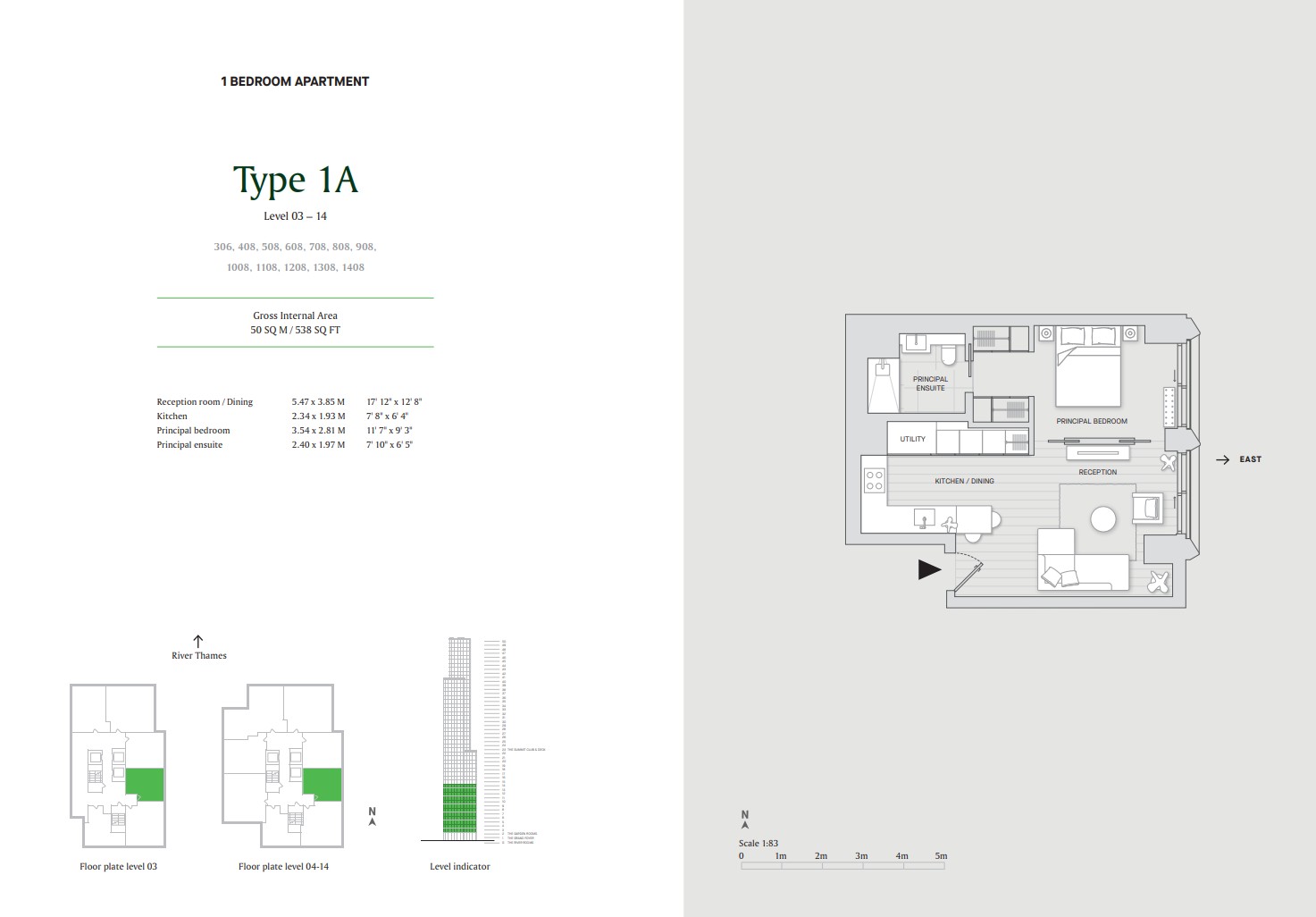Select the double bed in the principal bedroom
This screenshot has width=1316, height=917.
tap(1088, 366)
